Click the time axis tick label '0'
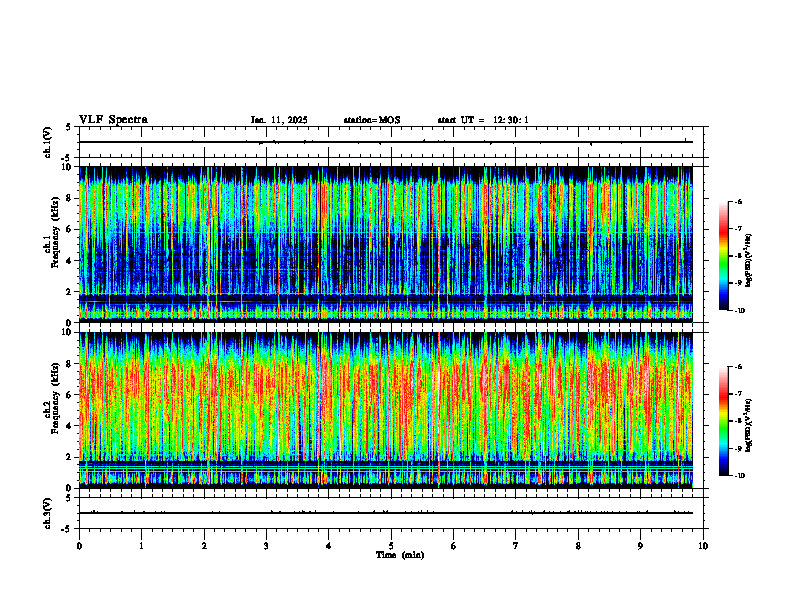Viewport: 792px width, 612px height. tap(79, 546)
